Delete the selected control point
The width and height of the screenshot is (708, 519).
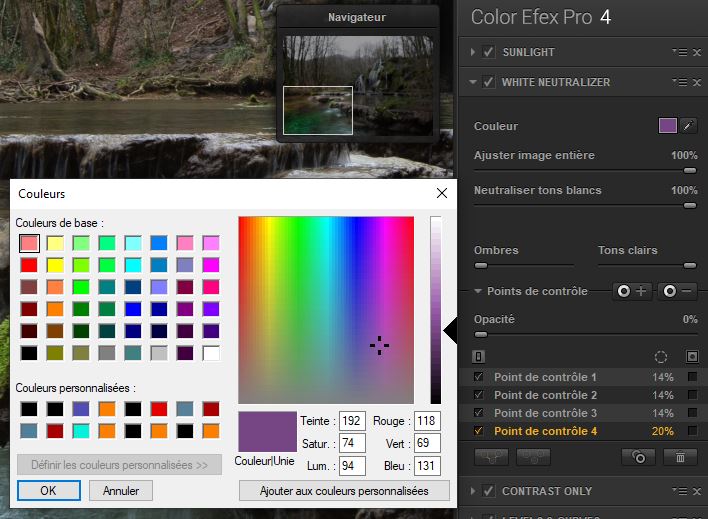680,457
